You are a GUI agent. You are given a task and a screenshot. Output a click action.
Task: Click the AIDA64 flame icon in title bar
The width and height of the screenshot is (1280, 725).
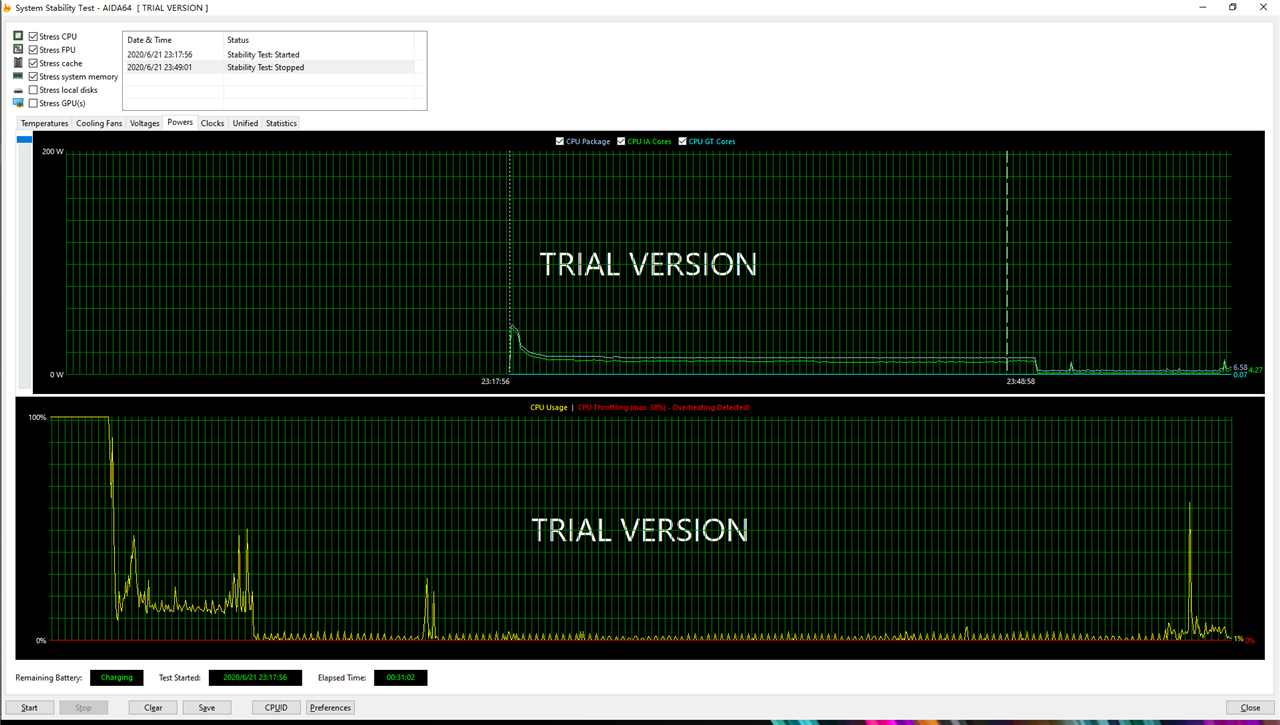(x=7, y=7)
